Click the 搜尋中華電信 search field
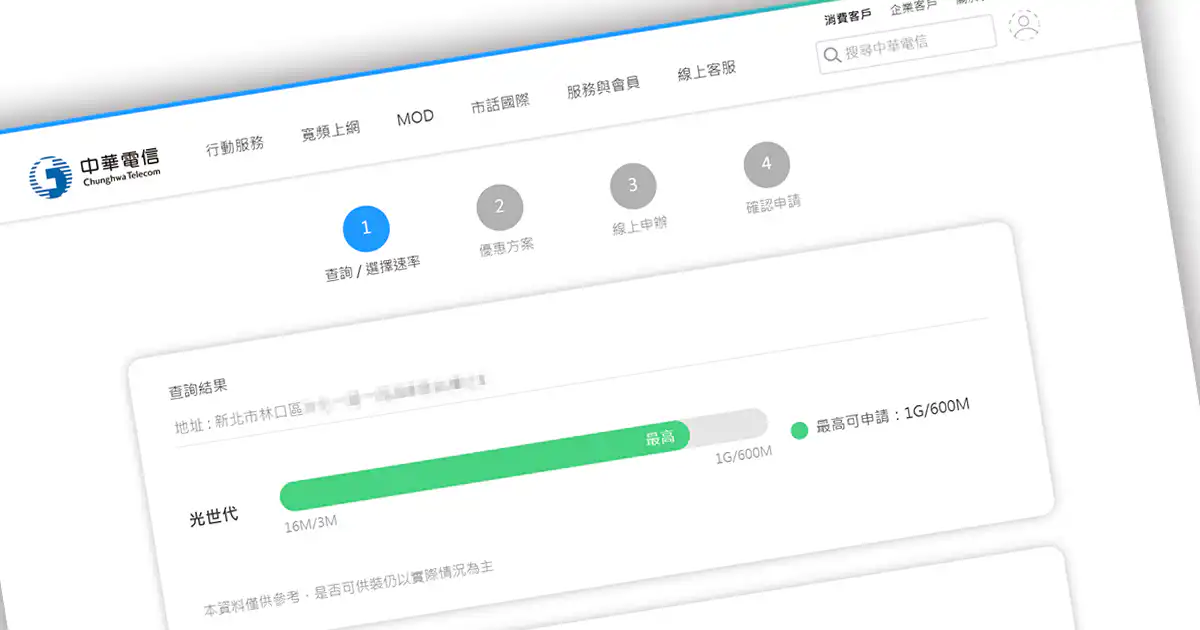1200x630 pixels. [x=915, y=43]
